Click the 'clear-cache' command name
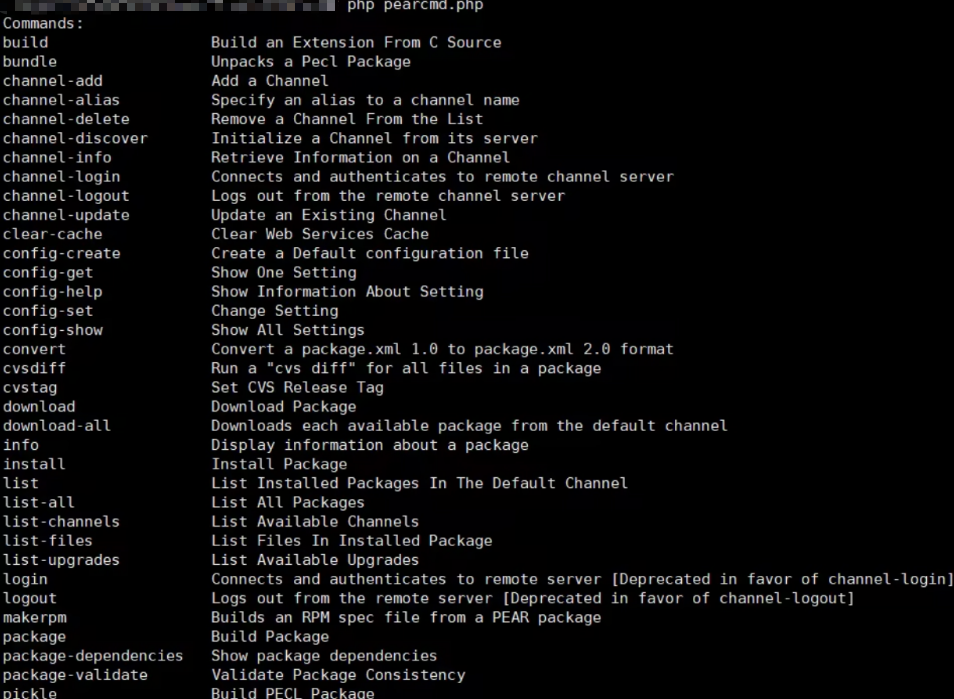Viewport: 954px width, 699px height. pyautogui.click(x=53, y=234)
